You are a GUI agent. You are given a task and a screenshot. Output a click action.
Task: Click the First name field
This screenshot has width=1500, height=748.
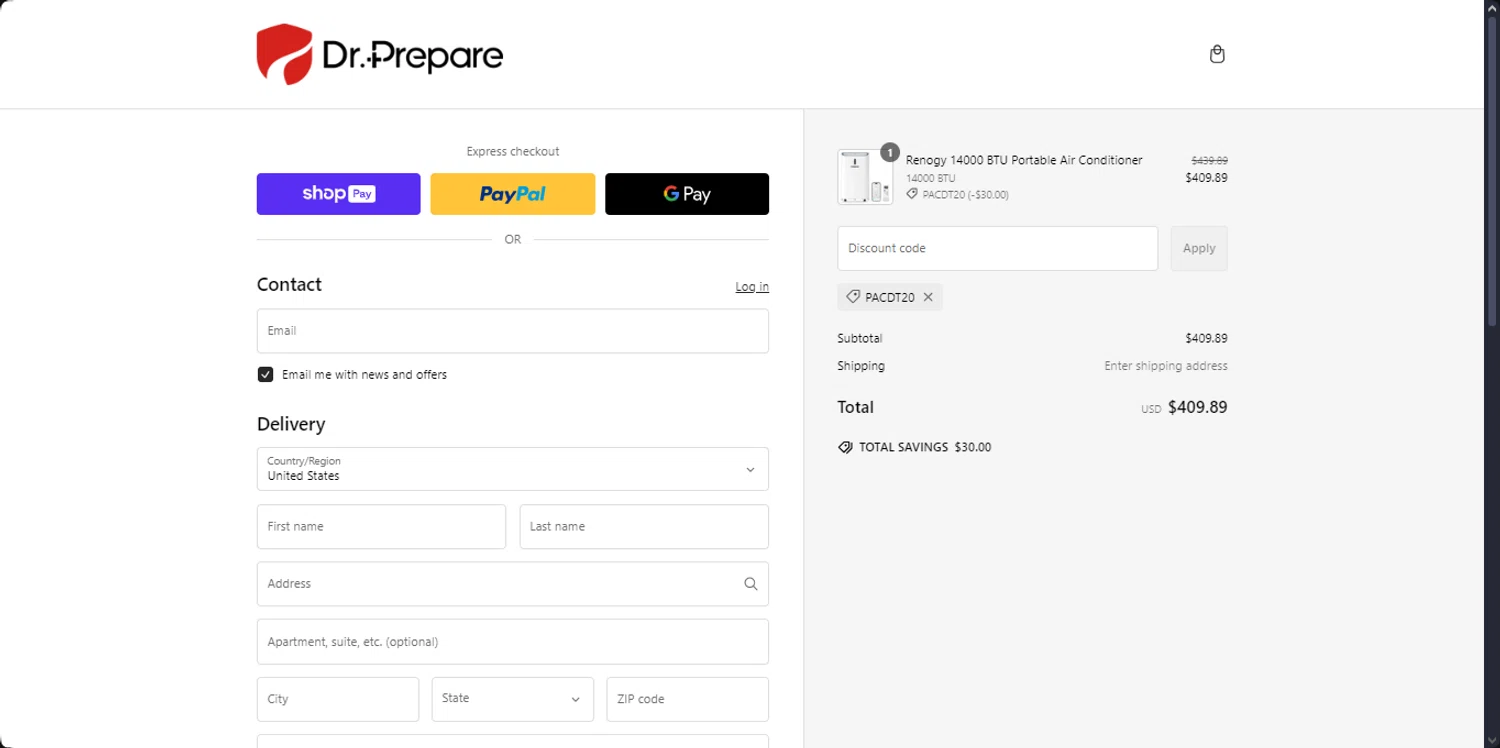(381, 527)
